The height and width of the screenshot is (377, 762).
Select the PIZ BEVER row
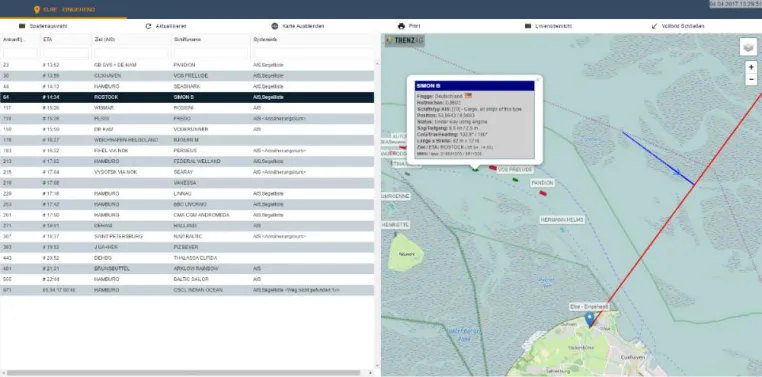click(x=187, y=247)
